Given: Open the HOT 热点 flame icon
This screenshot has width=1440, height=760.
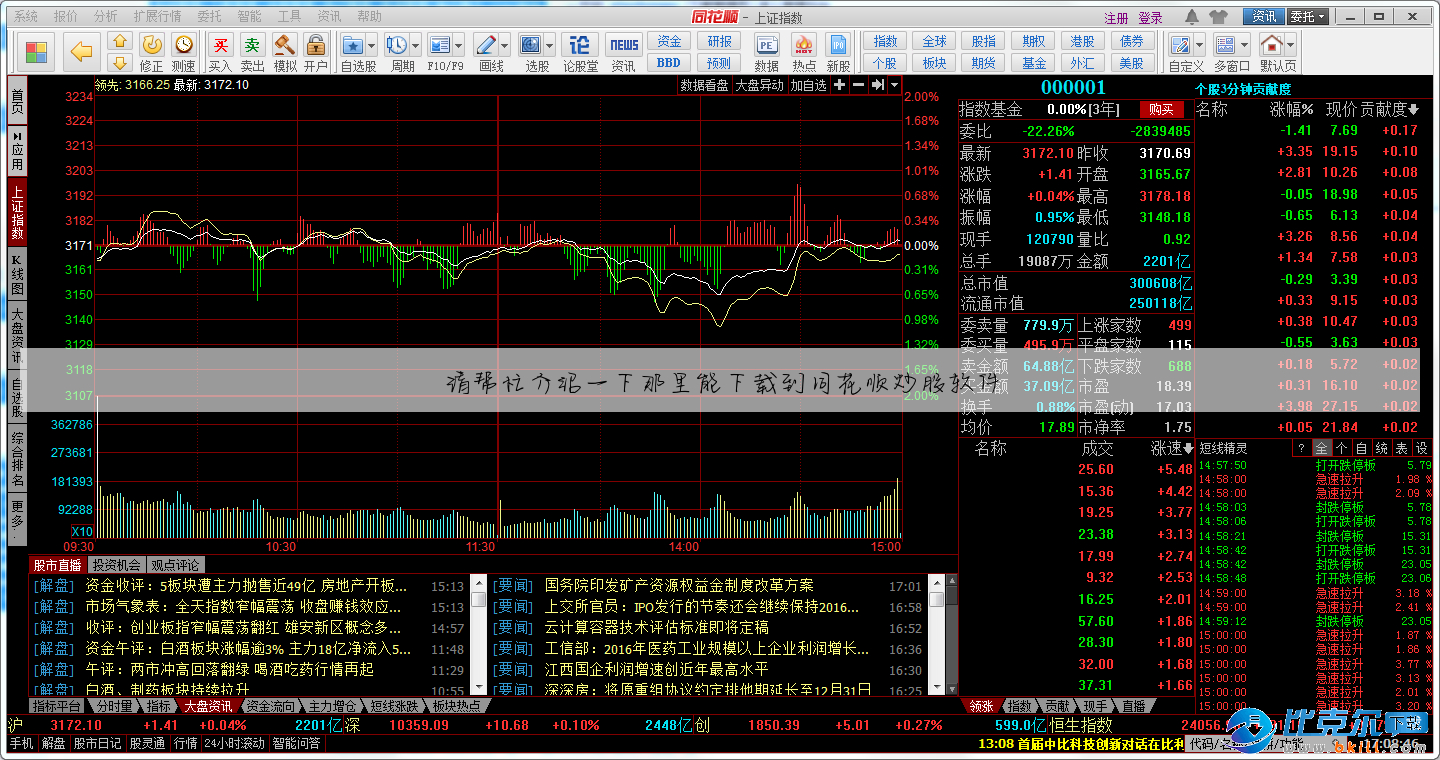Looking at the screenshot, I should 803,45.
